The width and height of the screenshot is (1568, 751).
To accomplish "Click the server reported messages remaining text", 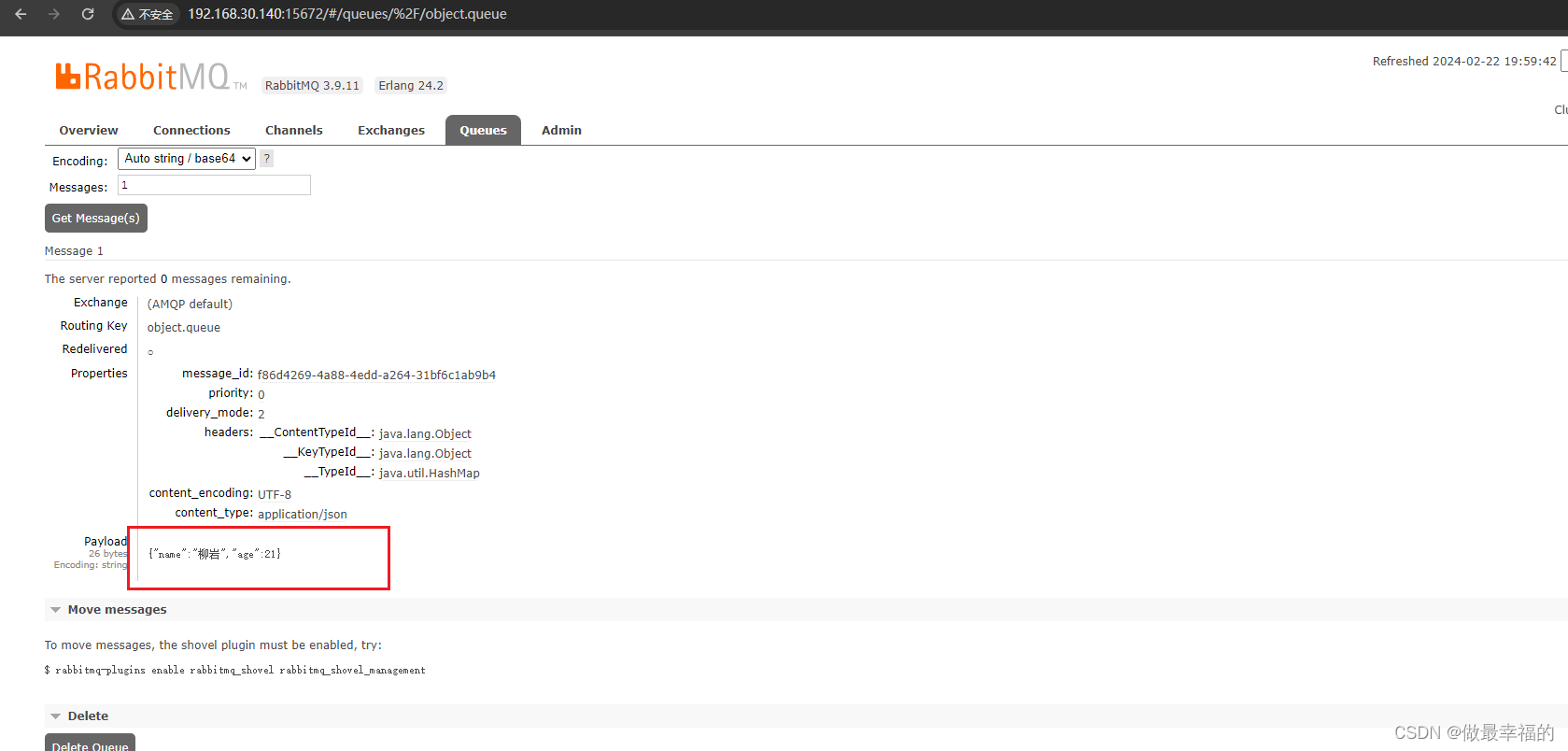I will [167, 279].
